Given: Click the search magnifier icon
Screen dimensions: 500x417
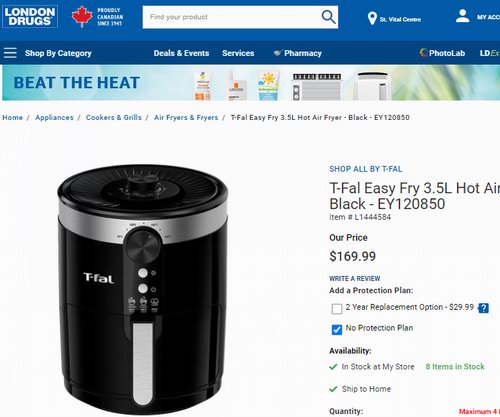Looking at the screenshot, I should coord(328,17).
